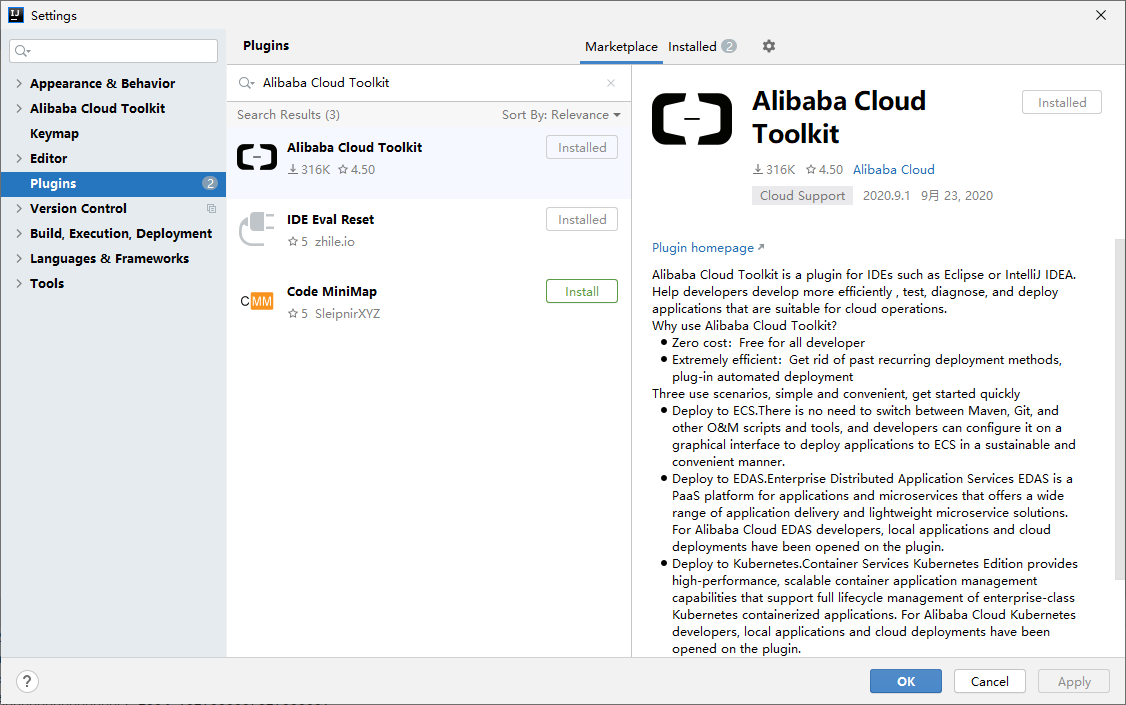
Task: Install the Code MiniMap plugin
Action: tap(581, 291)
